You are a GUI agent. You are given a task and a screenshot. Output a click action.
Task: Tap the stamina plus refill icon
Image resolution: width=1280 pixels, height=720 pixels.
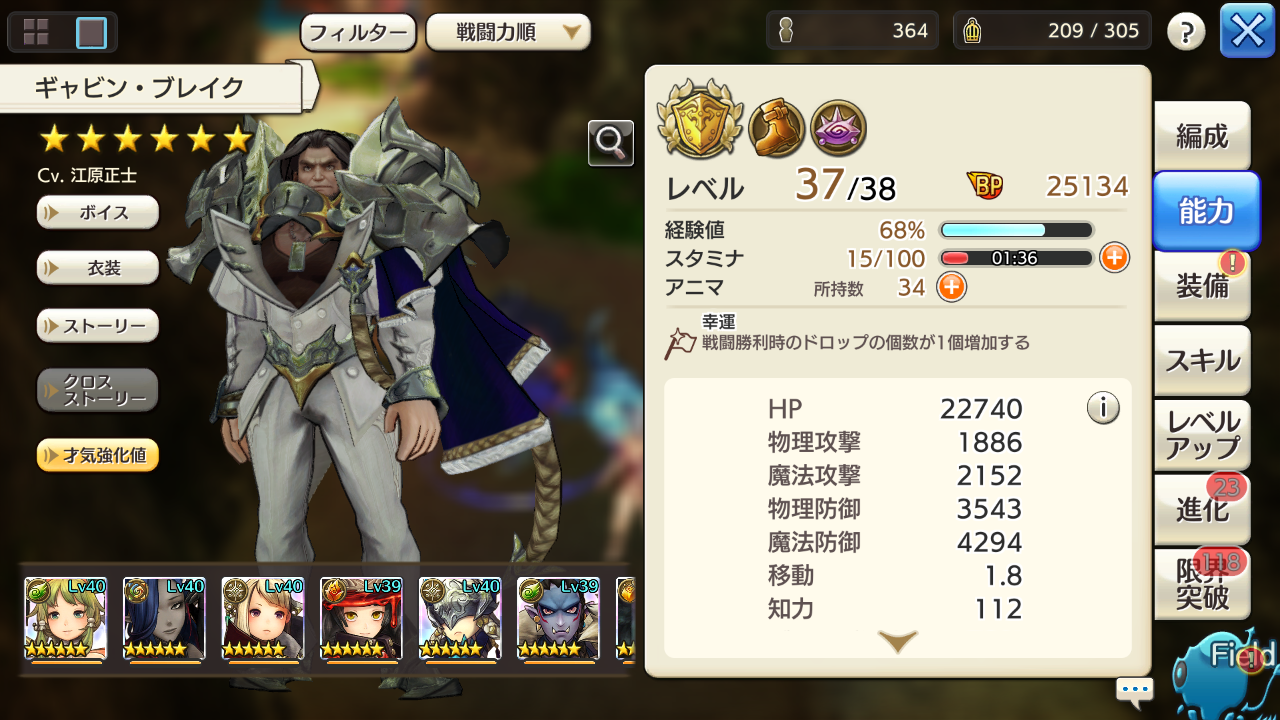point(1114,258)
